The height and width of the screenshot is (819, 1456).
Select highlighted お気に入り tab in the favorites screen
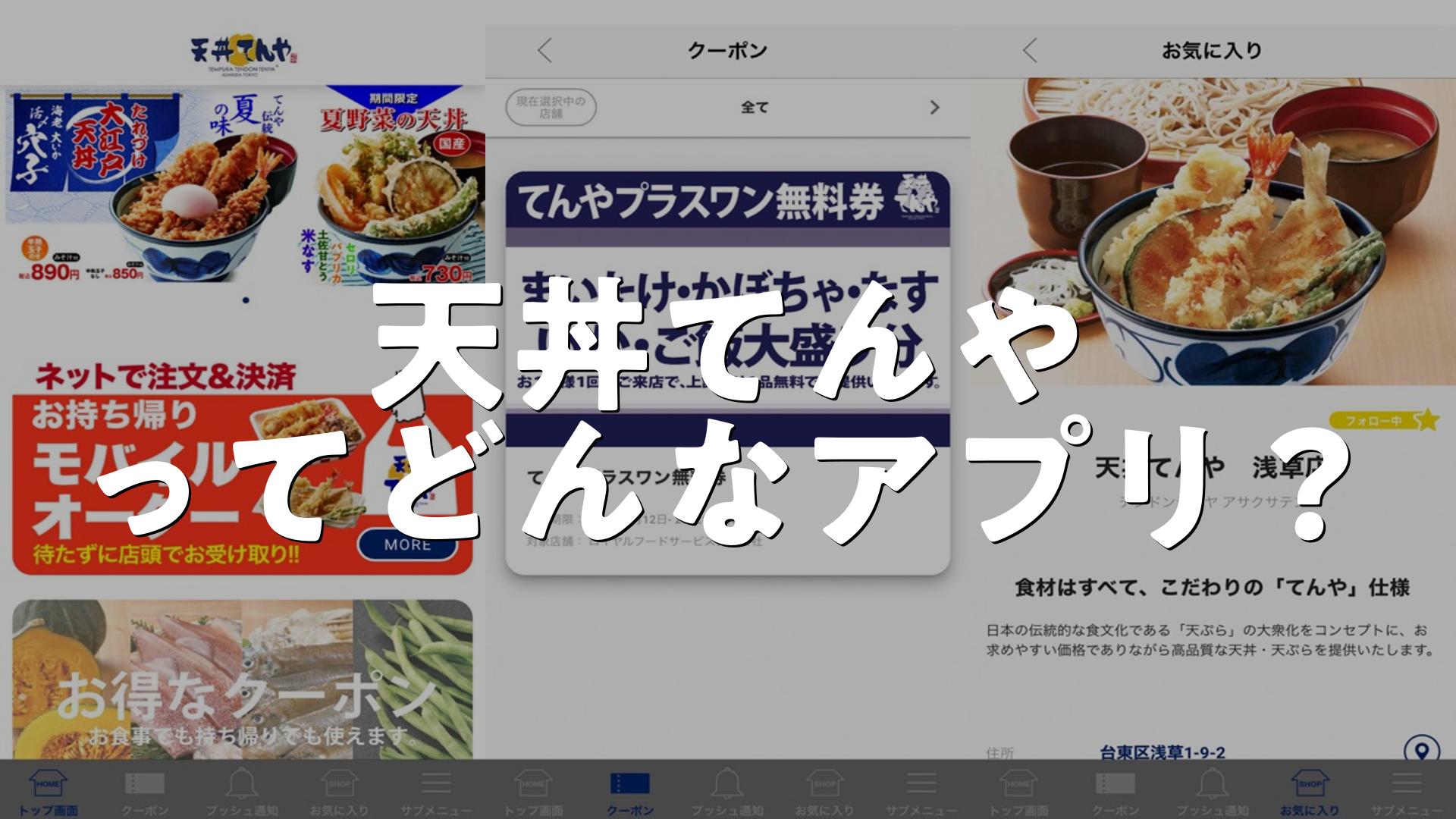coord(1310,791)
